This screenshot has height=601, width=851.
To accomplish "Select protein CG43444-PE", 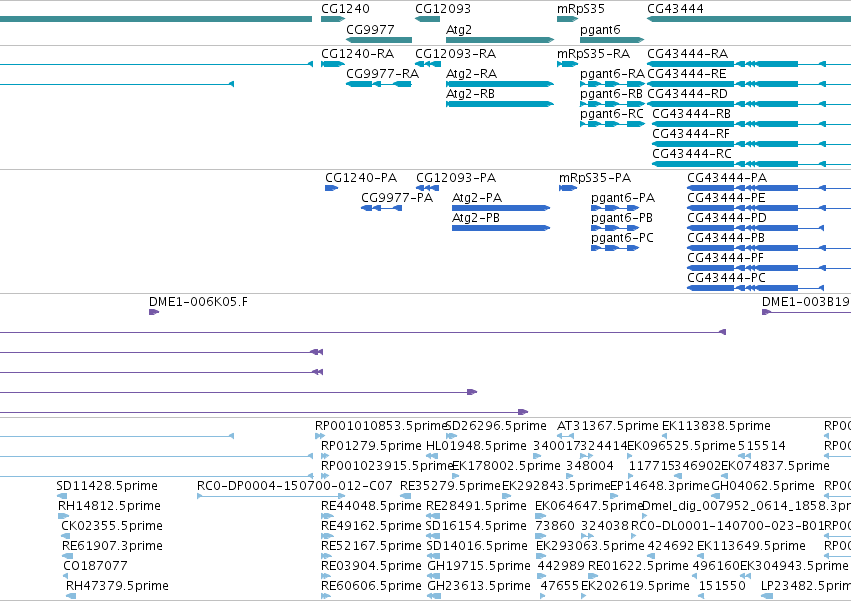I will [x=726, y=198].
